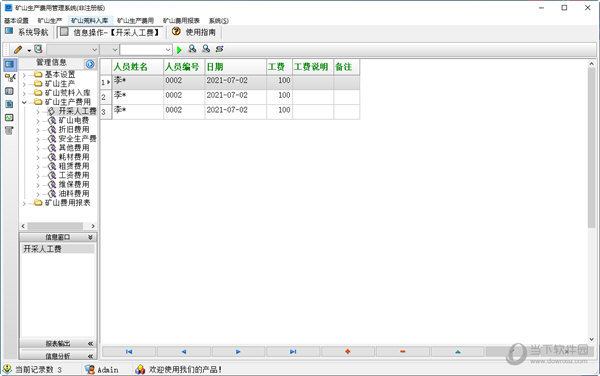This screenshot has width=600, height=376.
Task: Select the green chart icon in the left sidebar
Action: pyautogui.click(x=9, y=117)
